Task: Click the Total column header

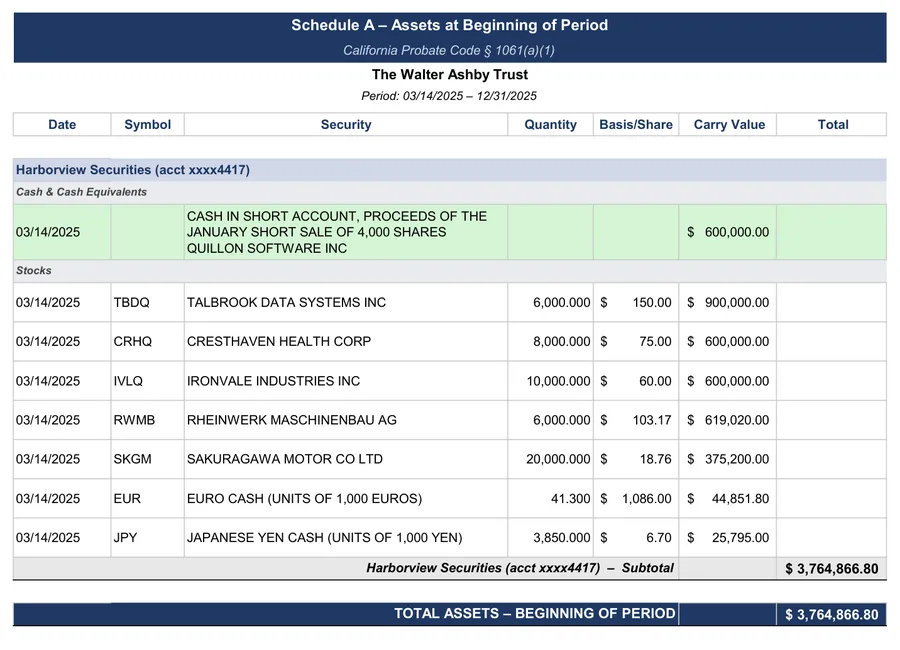Action: [832, 125]
